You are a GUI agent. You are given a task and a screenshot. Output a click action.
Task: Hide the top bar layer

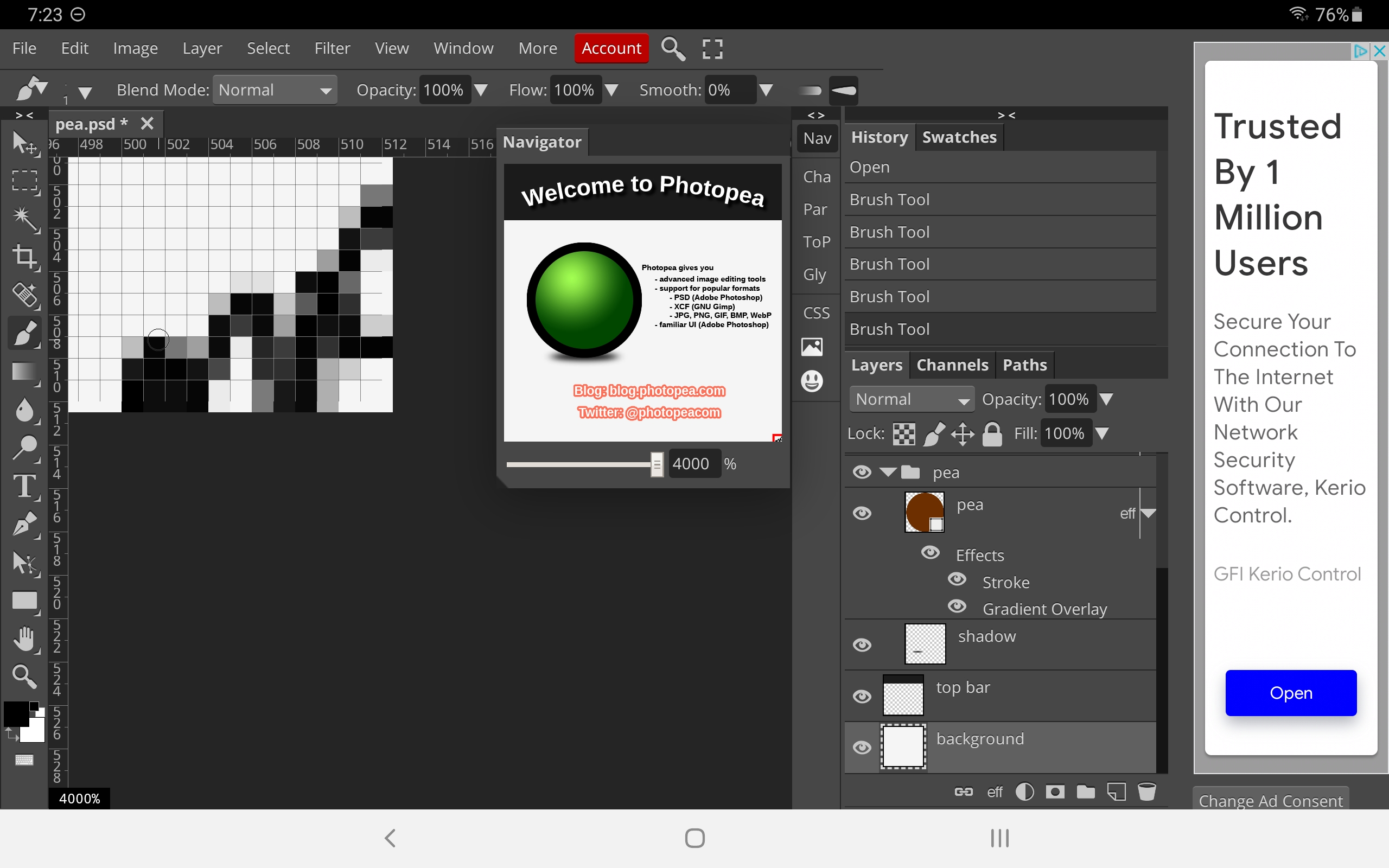tap(862, 697)
